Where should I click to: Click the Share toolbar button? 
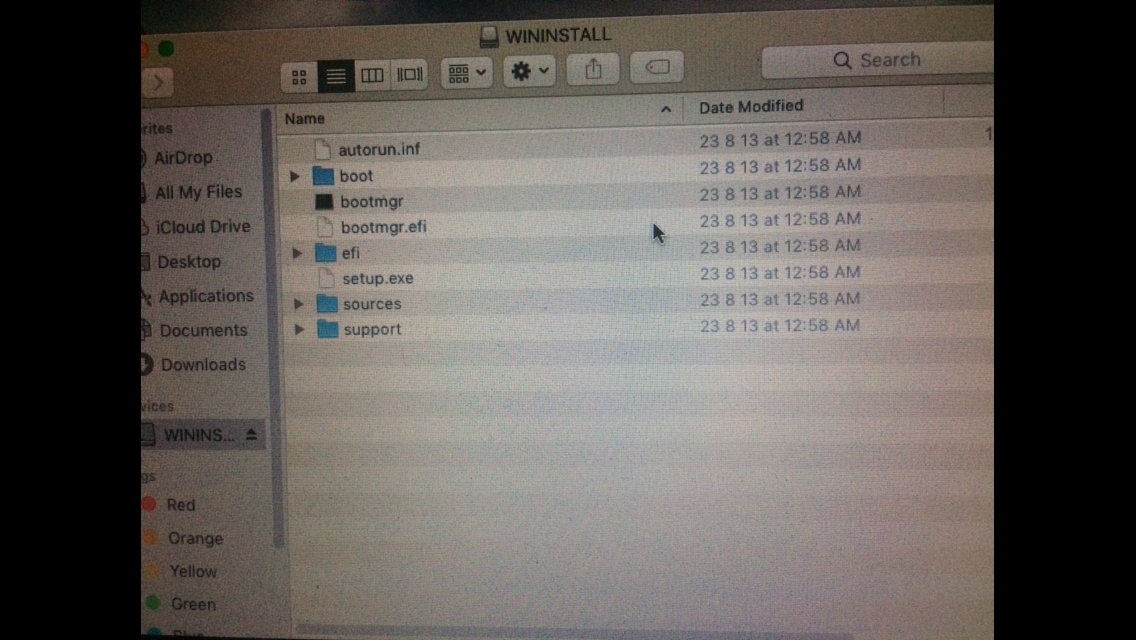(593, 69)
